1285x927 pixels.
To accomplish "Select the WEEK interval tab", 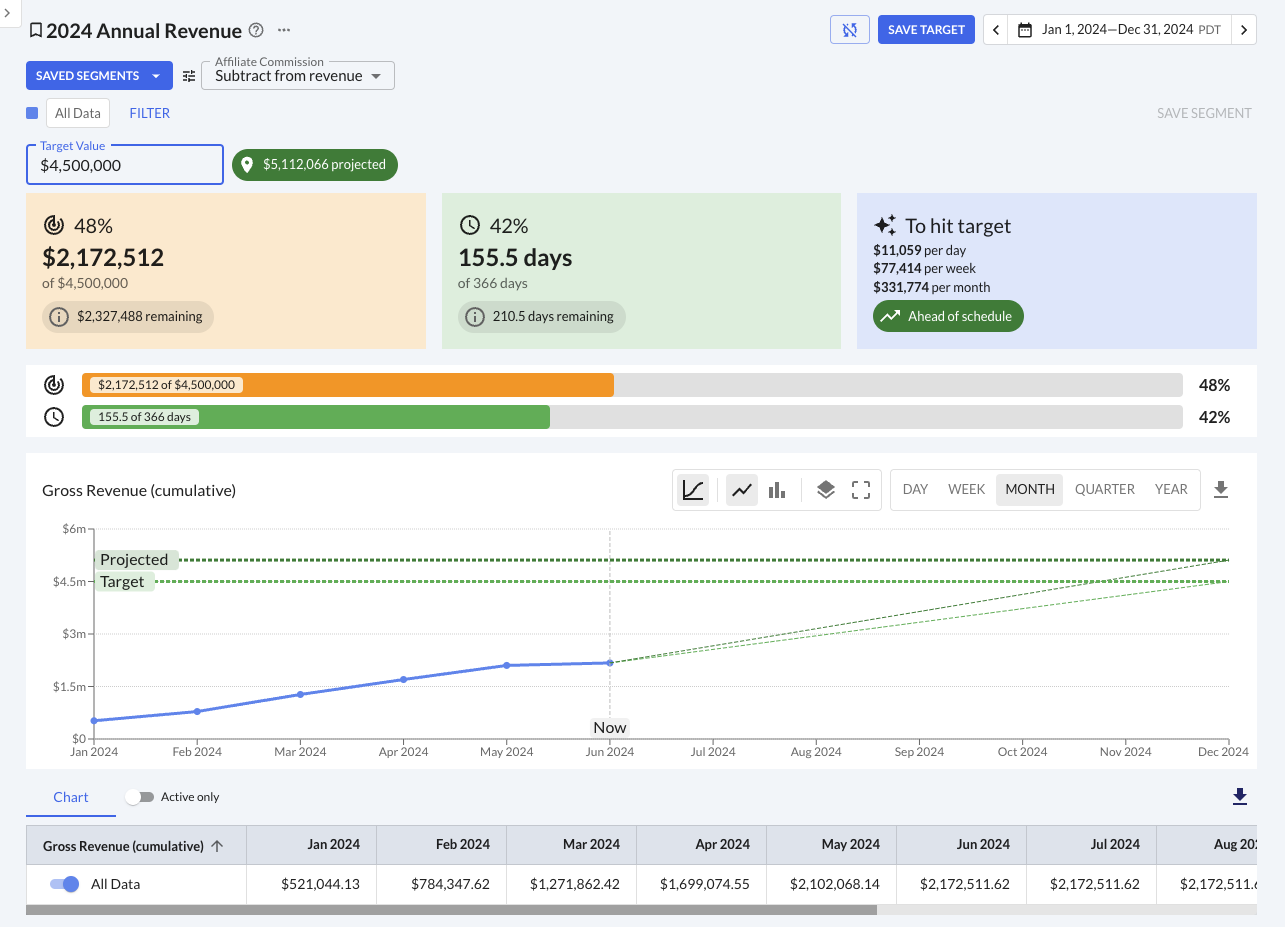I will [966, 490].
